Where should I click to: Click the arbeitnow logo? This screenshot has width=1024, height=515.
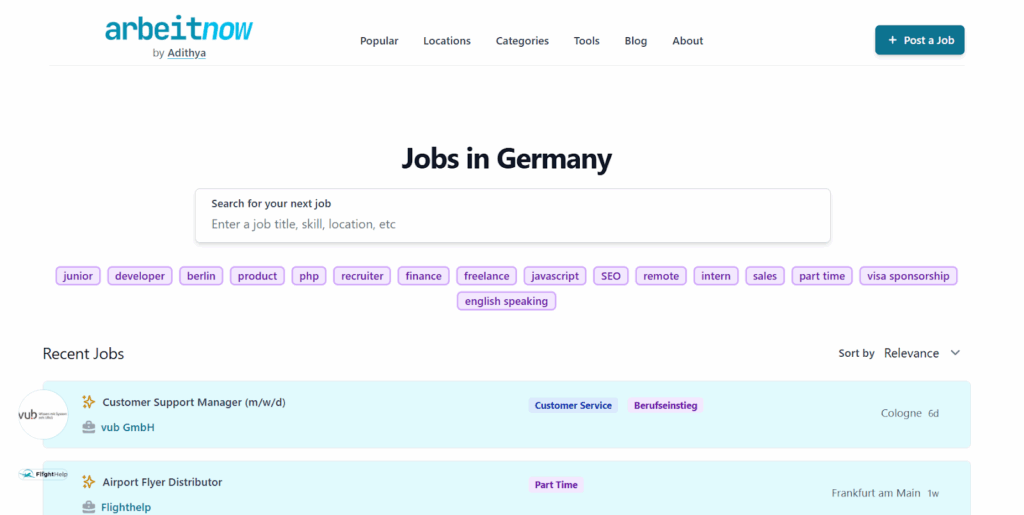coord(179,30)
